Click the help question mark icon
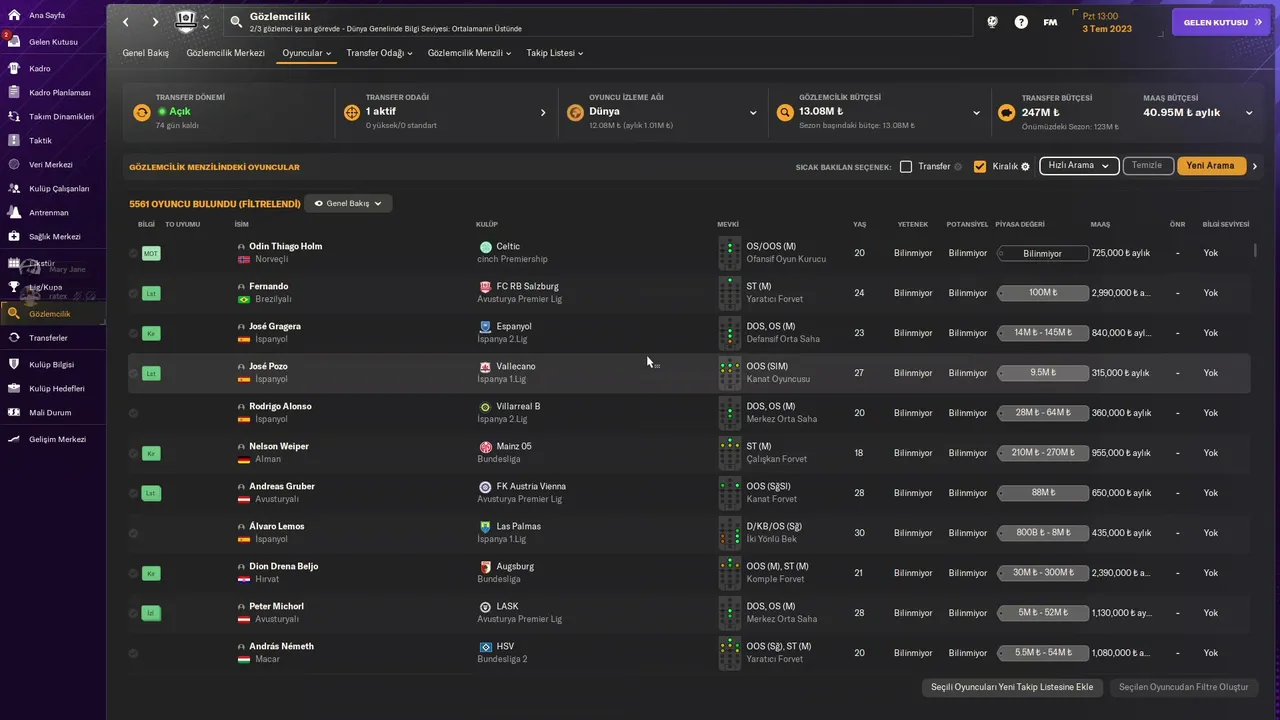 tap(1021, 22)
